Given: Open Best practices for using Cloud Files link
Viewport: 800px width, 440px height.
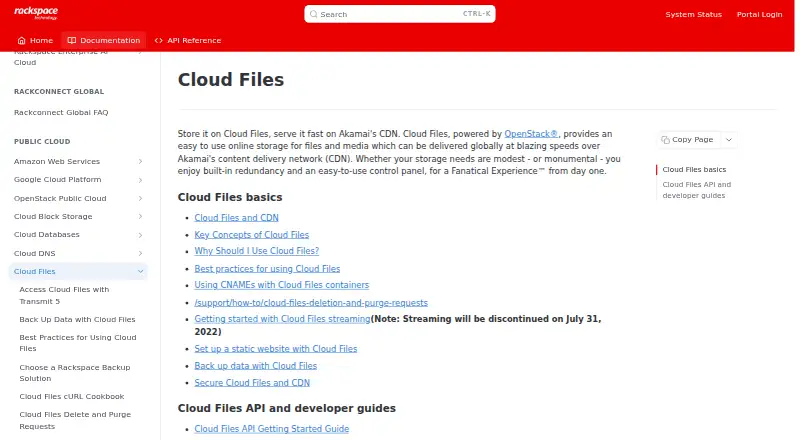Looking at the screenshot, I should pyautogui.click(x=267, y=268).
